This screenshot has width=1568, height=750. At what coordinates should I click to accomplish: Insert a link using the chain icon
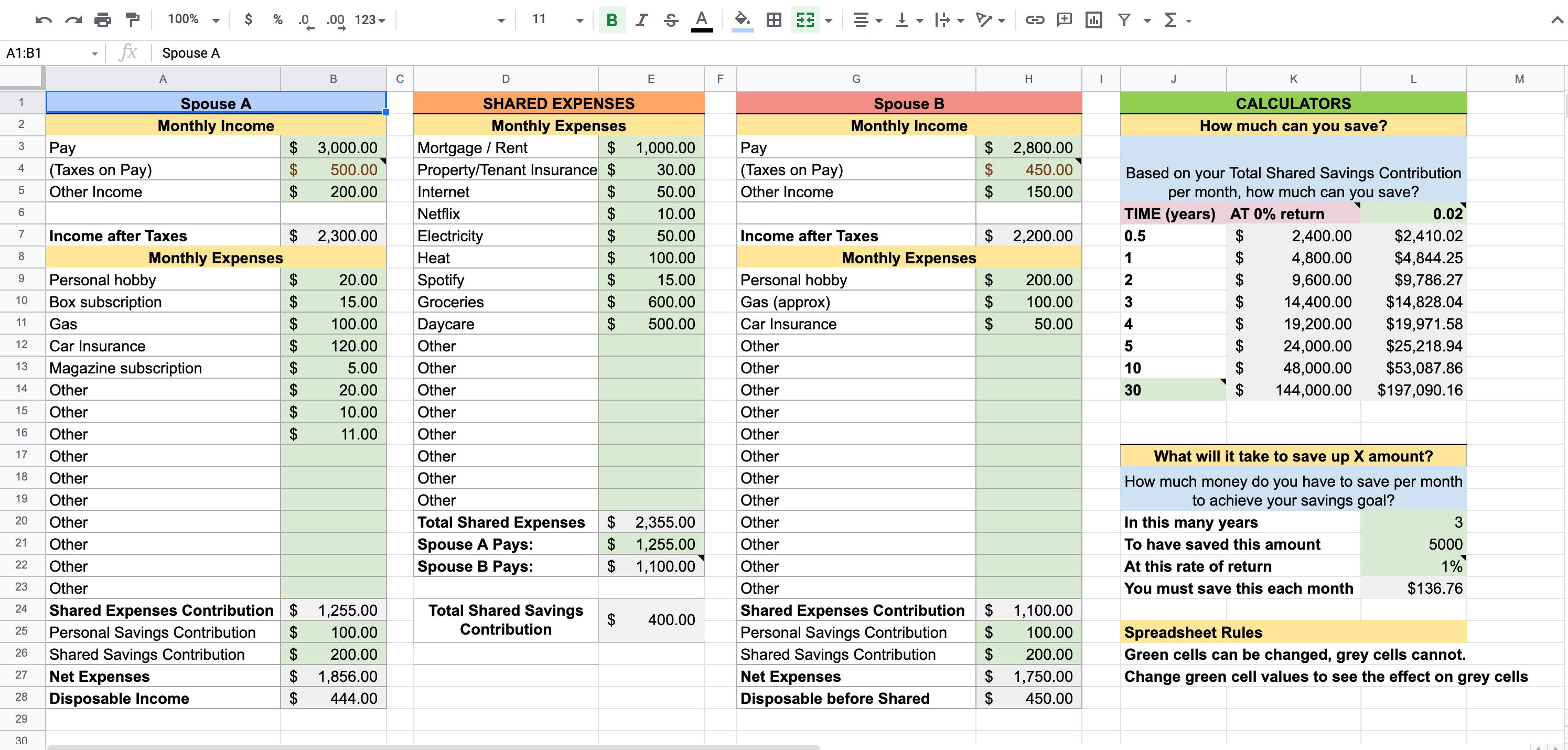[1035, 20]
